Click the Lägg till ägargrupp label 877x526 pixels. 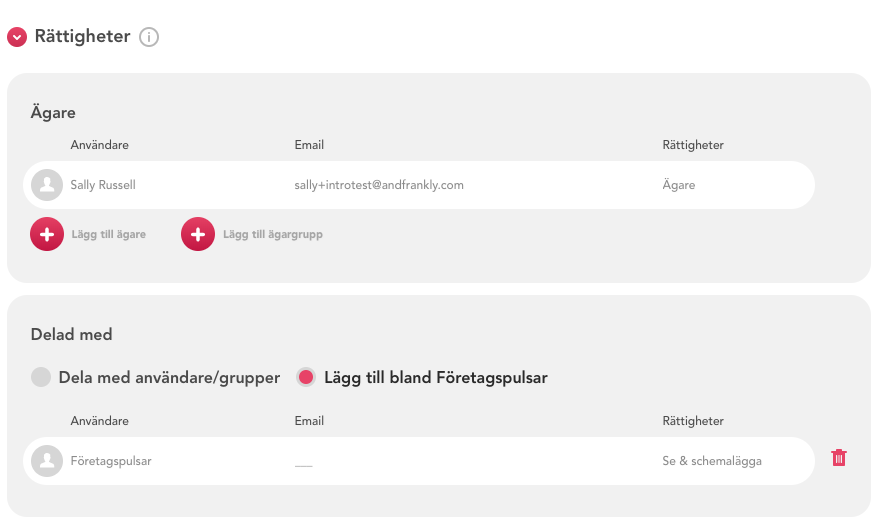[273, 234]
